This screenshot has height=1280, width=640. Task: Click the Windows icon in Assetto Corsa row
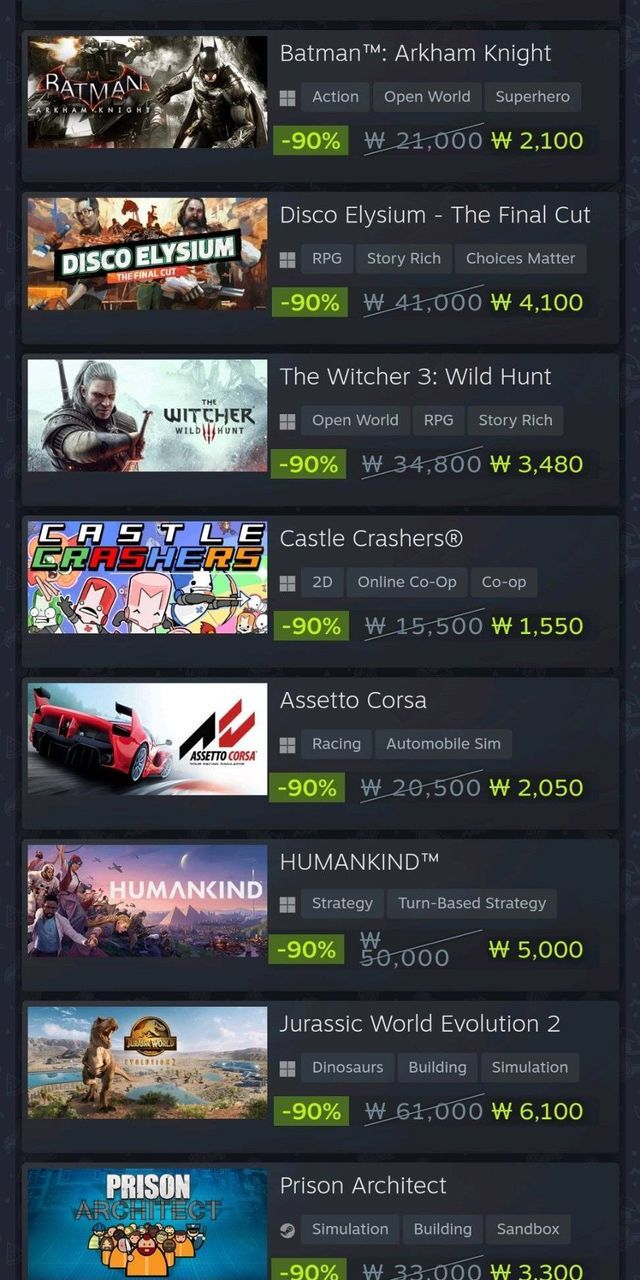click(287, 744)
